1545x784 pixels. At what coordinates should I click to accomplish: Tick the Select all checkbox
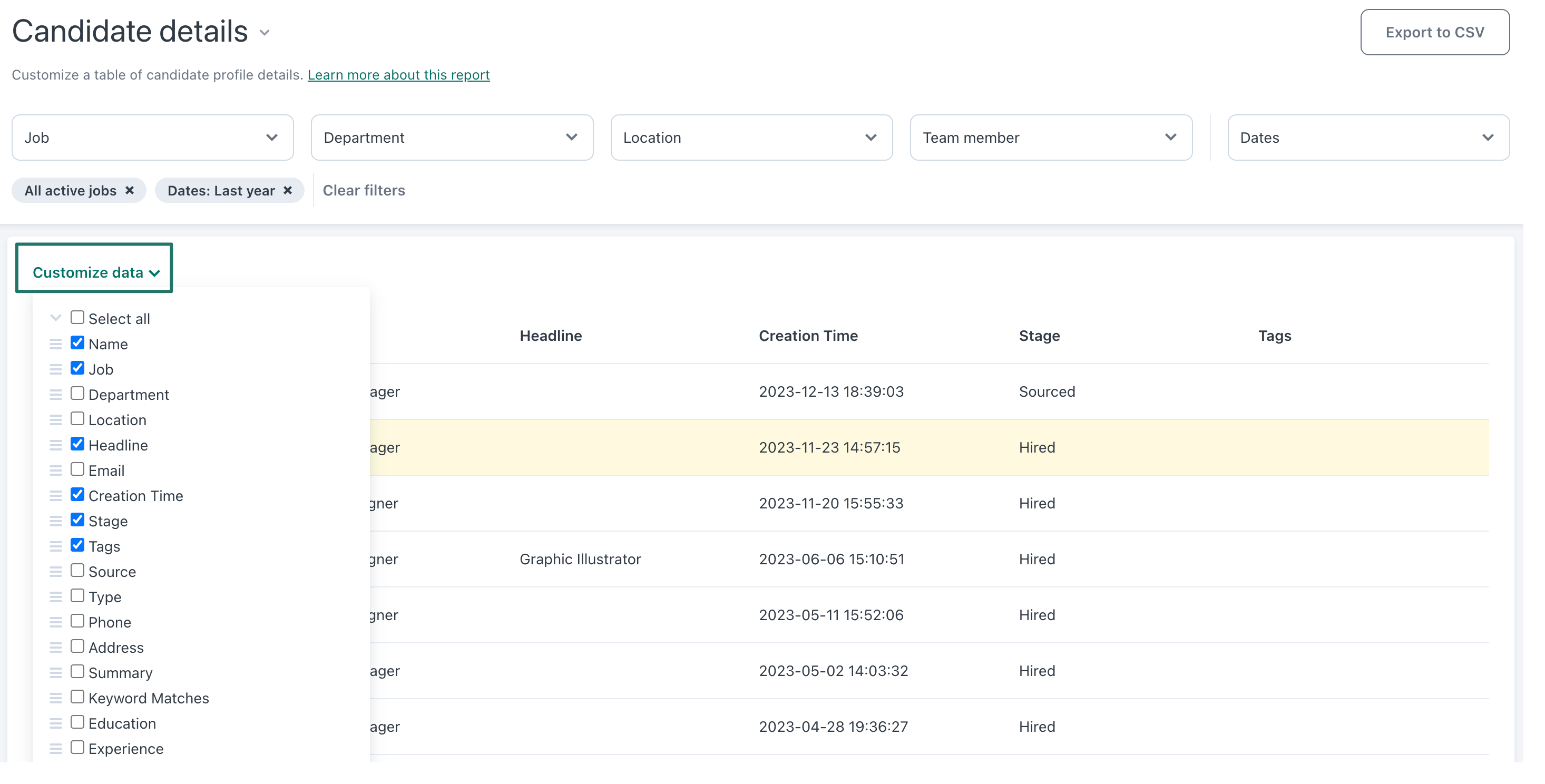click(x=77, y=317)
